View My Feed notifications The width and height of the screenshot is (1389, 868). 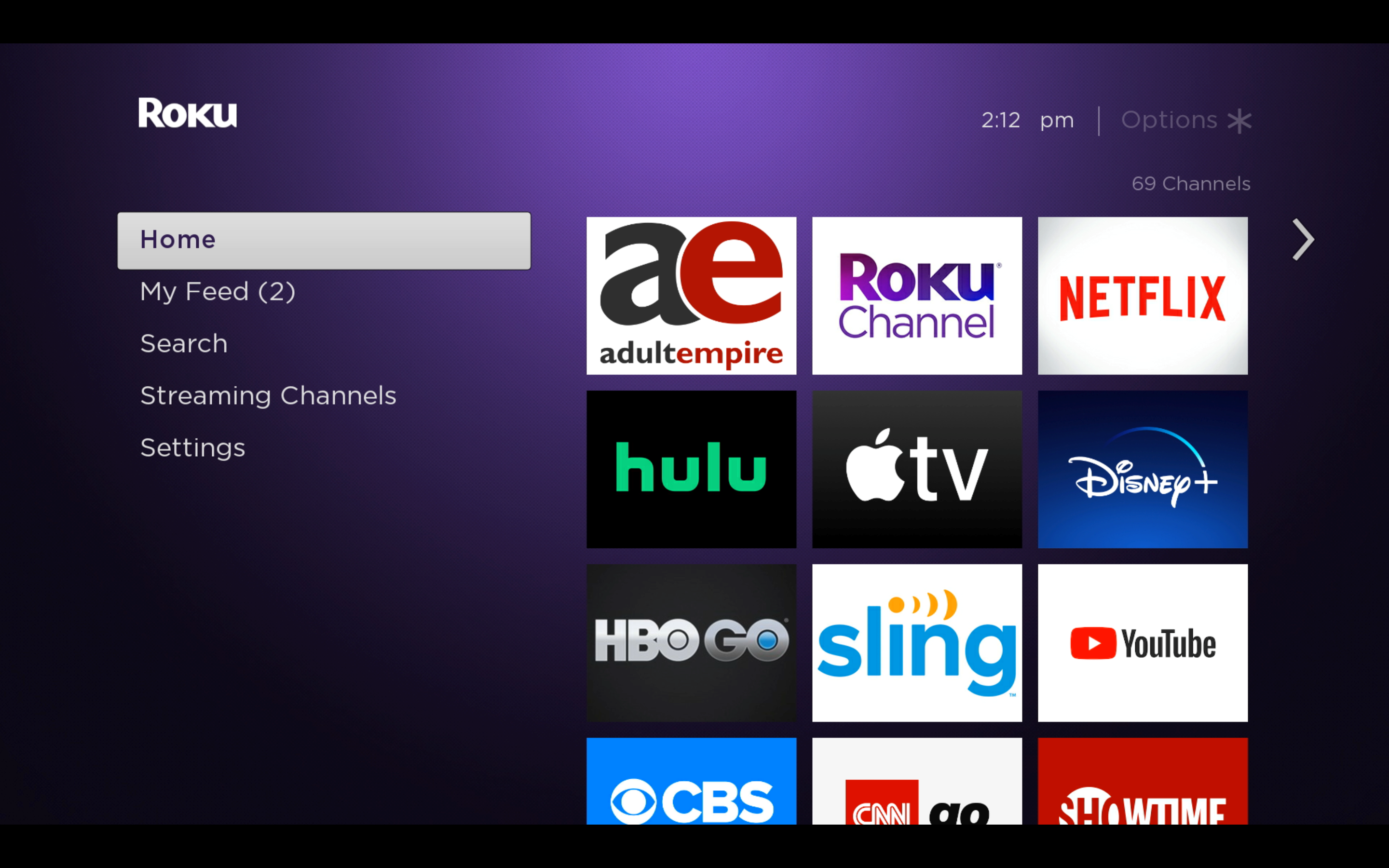tap(217, 290)
